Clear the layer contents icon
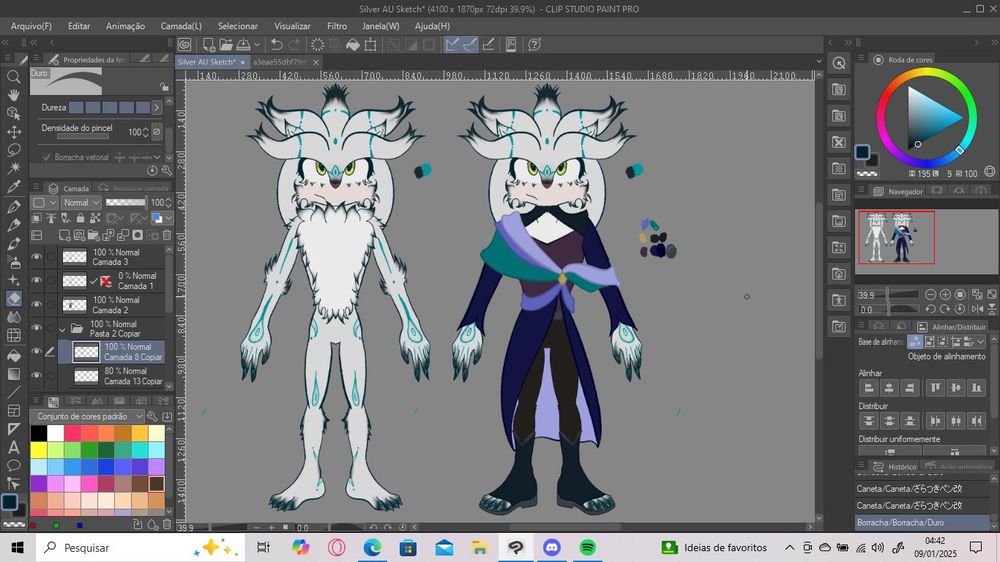 pyautogui.click(x=317, y=45)
